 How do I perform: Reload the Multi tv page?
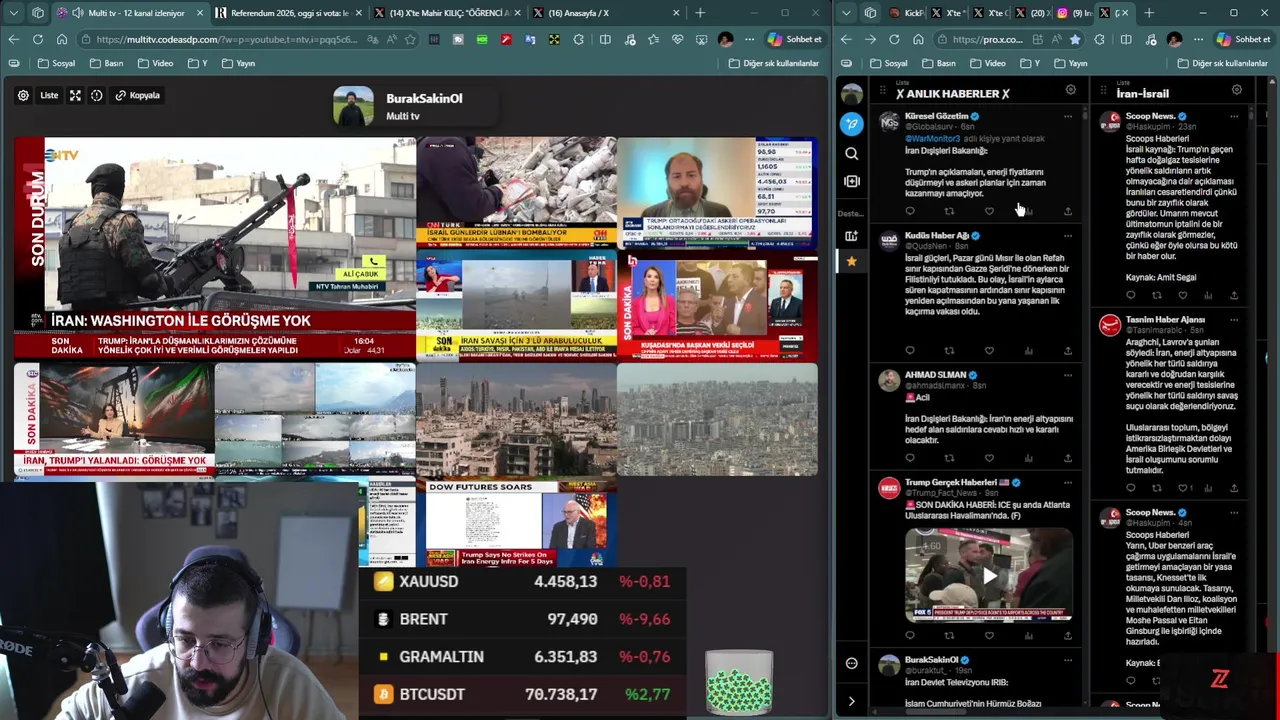point(37,39)
